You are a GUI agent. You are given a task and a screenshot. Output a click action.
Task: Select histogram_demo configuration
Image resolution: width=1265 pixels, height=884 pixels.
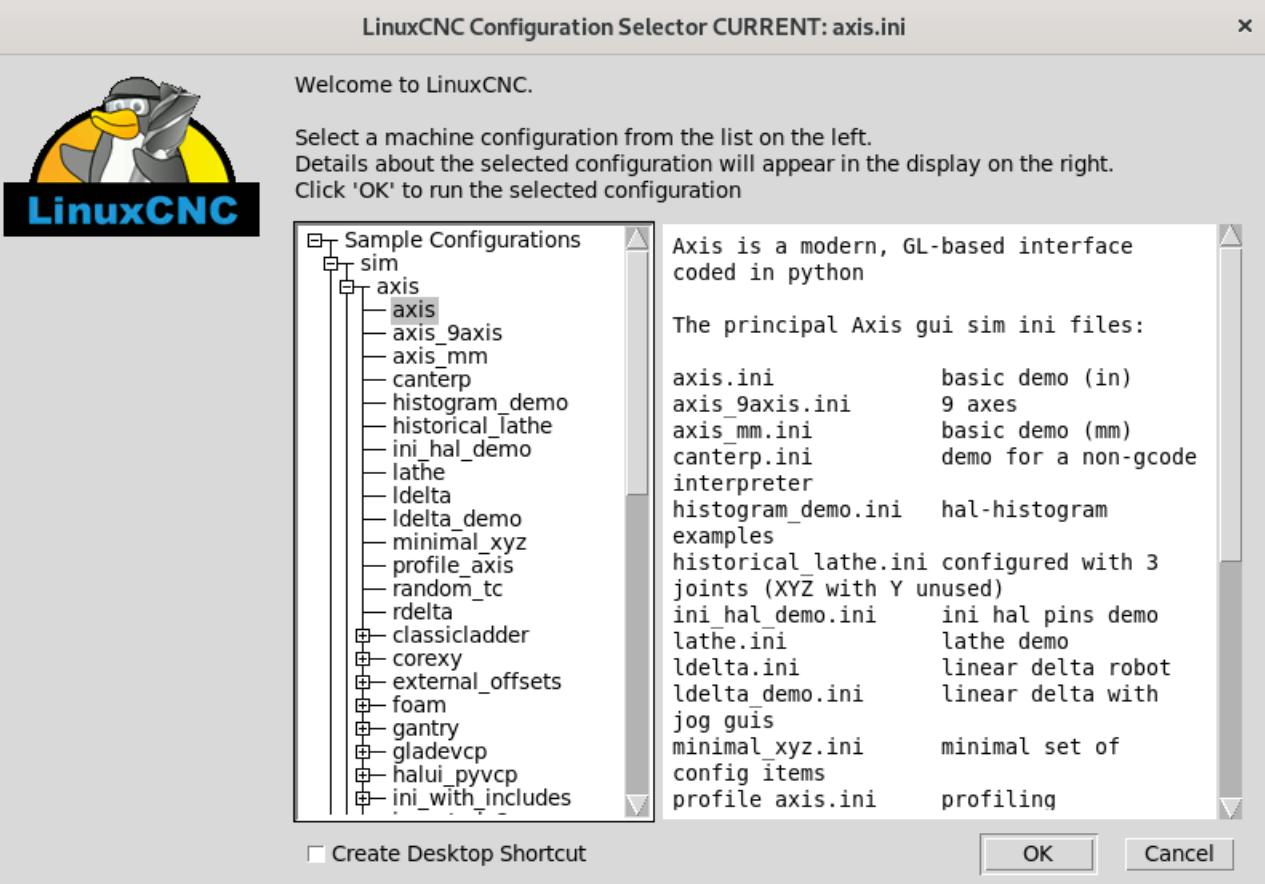[480, 403]
